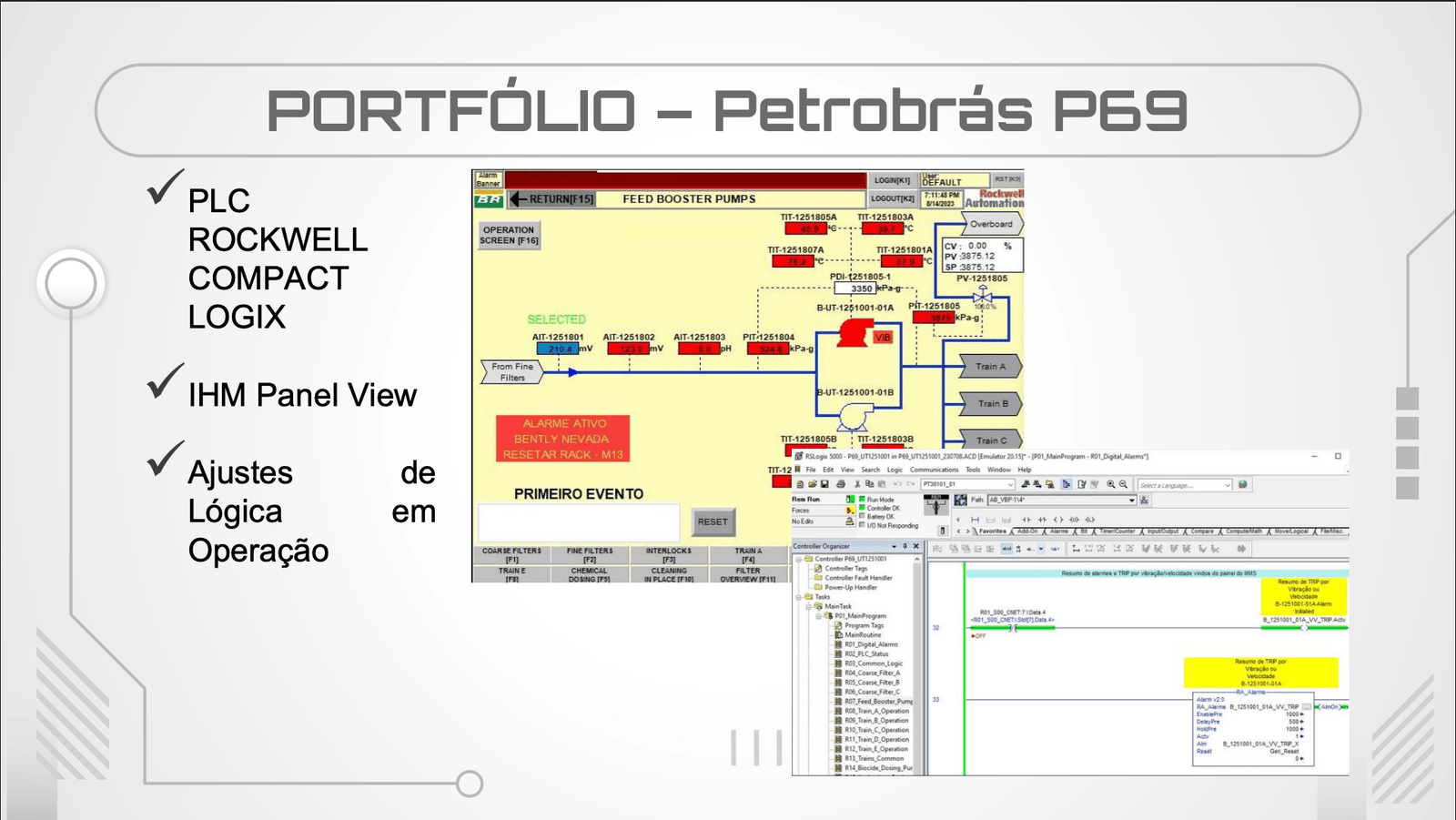Insert an Output Energize coil instruction

click(1057, 520)
